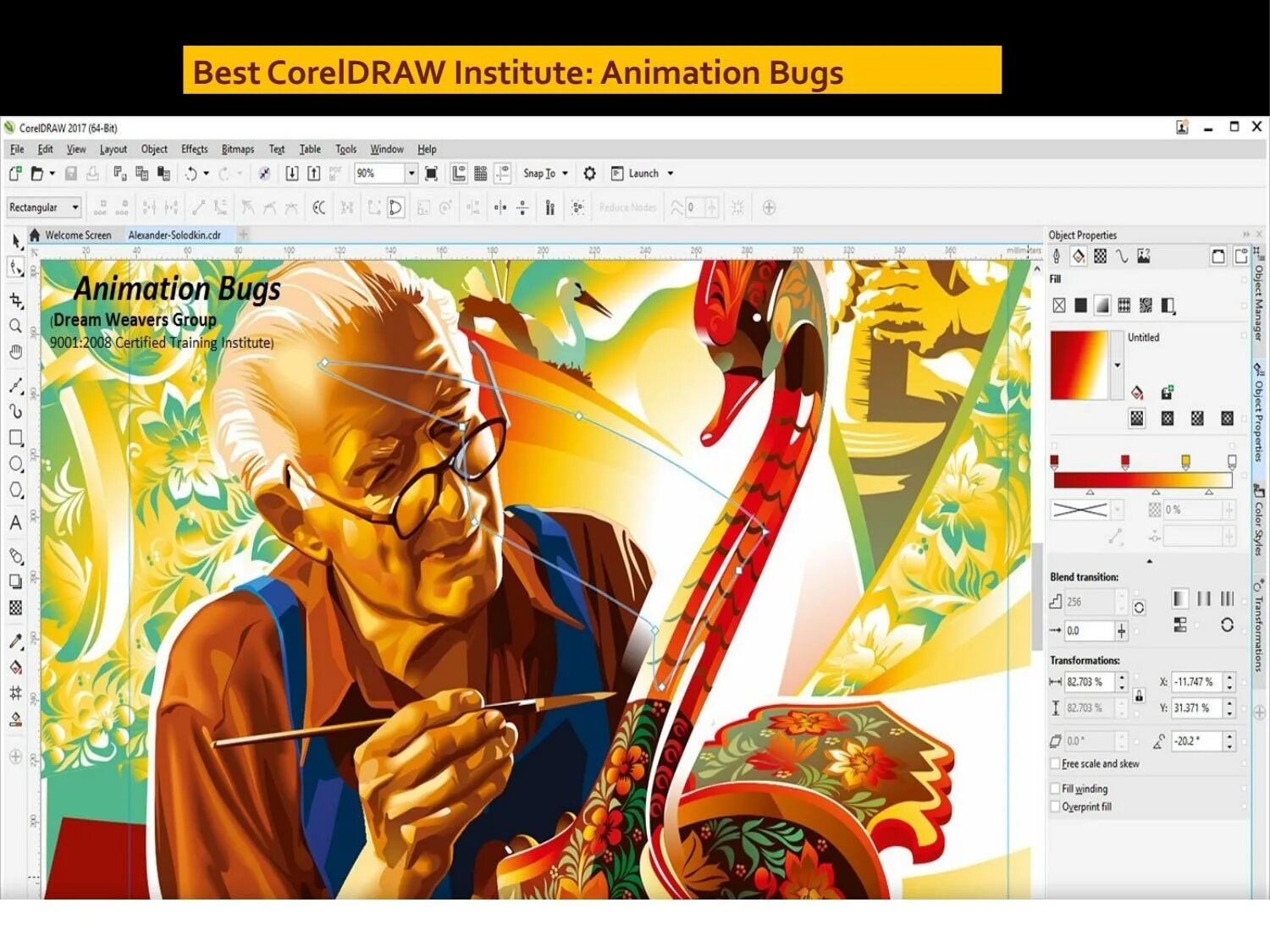Open the Tools menu
This screenshot has width=1270, height=952.
click(345, 150)
